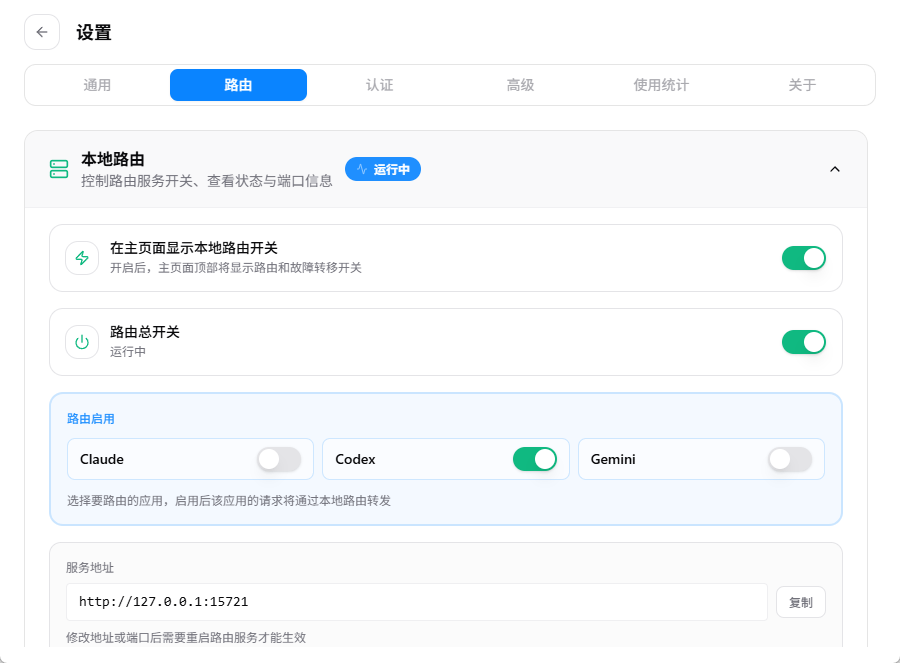Disable the Codex routing switch
The height and width of the screenshot is (663, 900).
[535, 459]
